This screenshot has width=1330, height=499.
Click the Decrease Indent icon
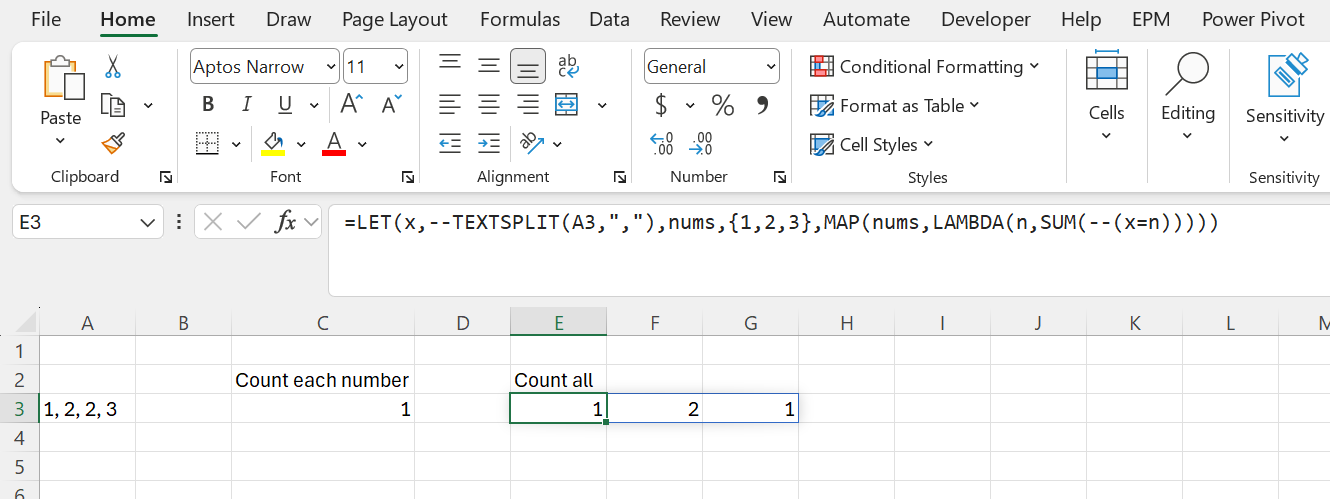[x=450, y=144]
